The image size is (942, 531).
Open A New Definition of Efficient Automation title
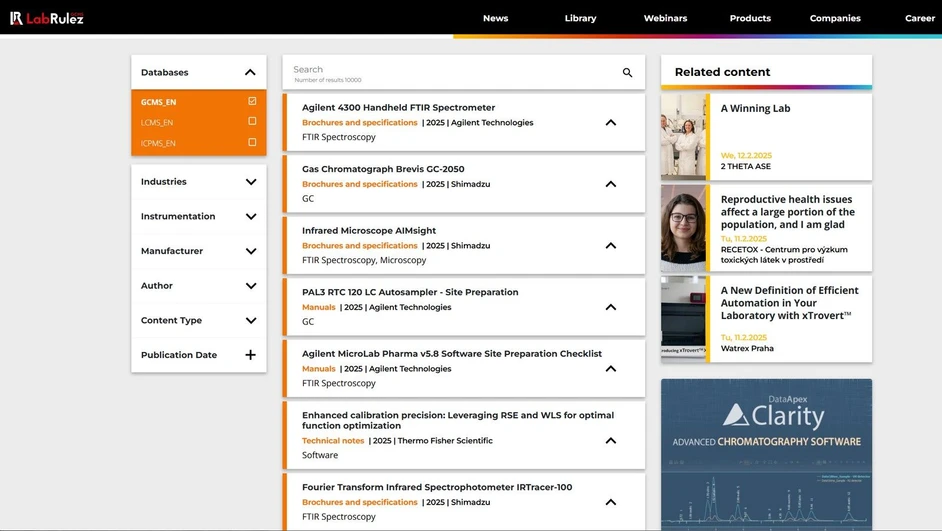(x=789, y=303)
